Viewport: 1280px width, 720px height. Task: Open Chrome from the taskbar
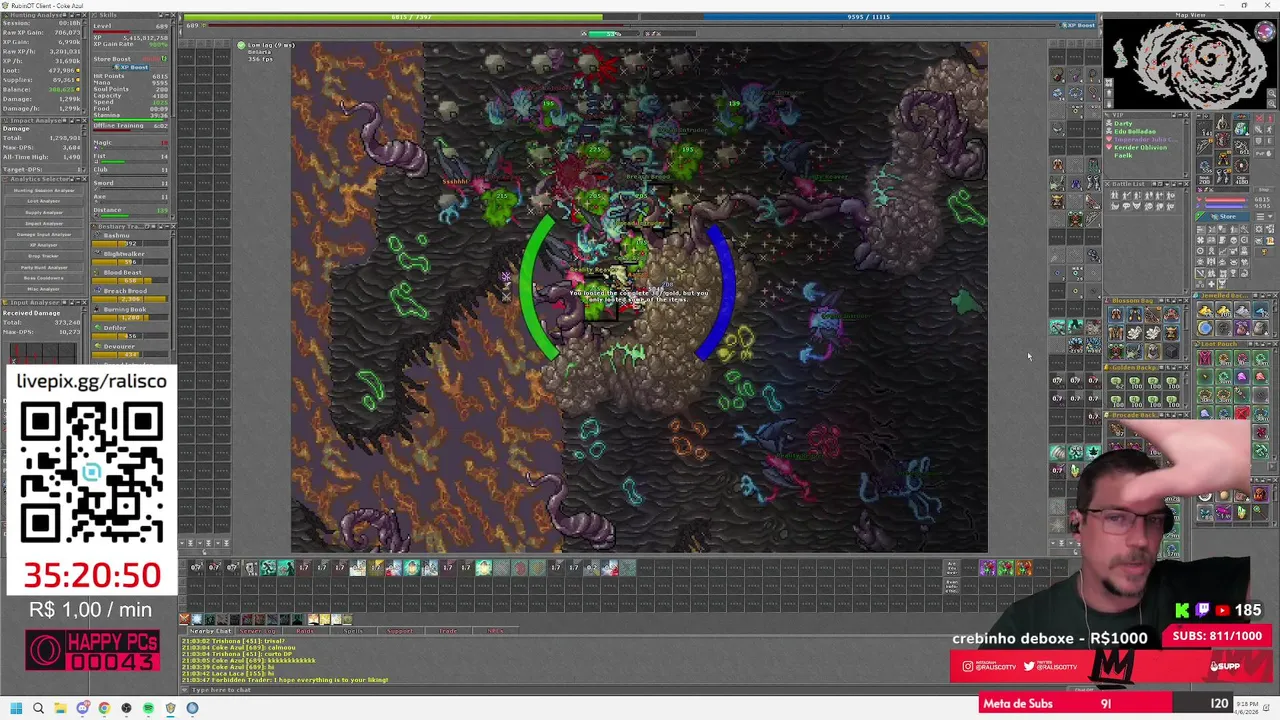[x=104, y=708]
